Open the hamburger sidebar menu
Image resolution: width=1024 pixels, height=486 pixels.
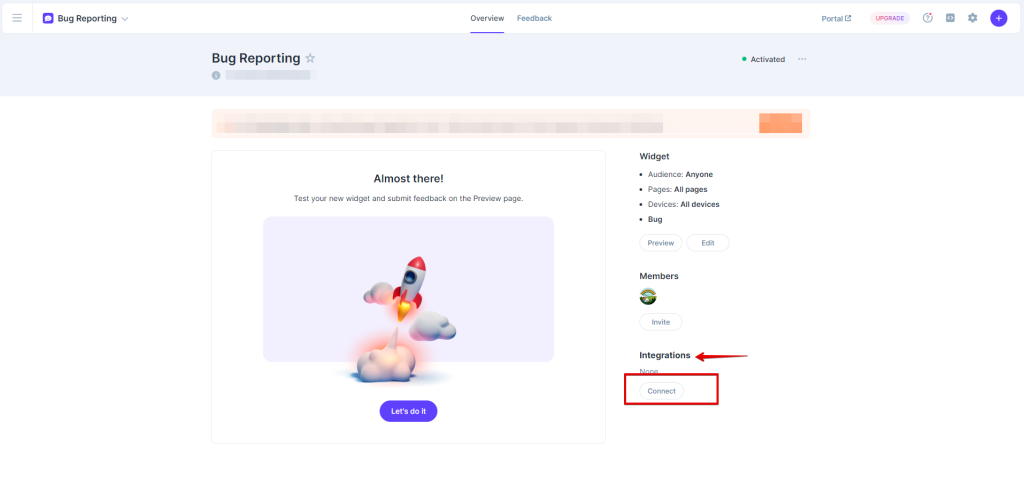tap(17, 18)
